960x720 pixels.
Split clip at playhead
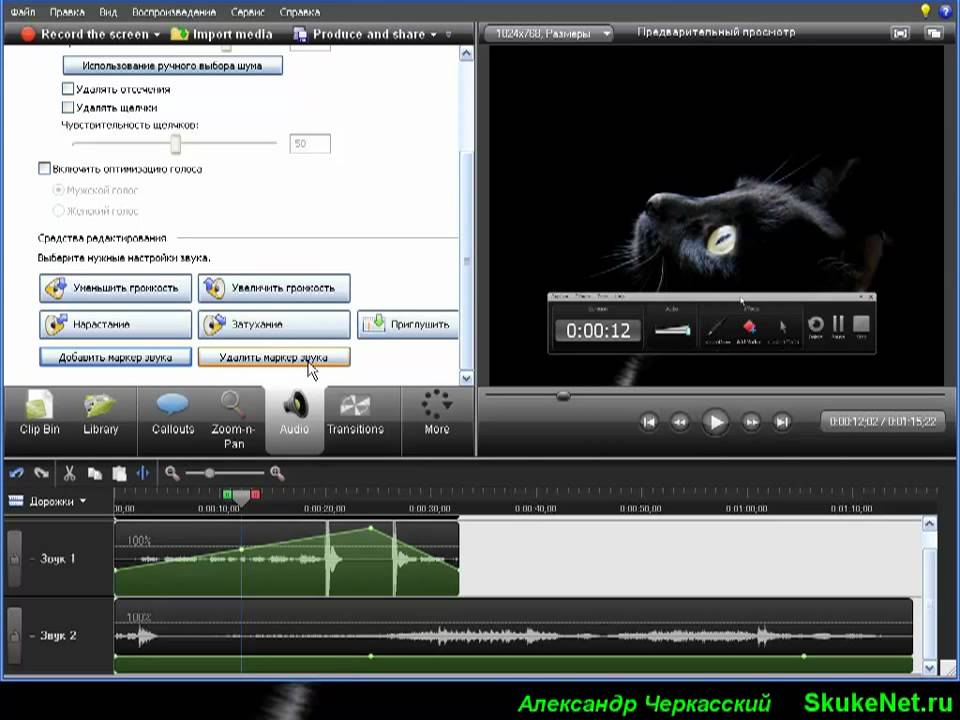coord(143,473)
